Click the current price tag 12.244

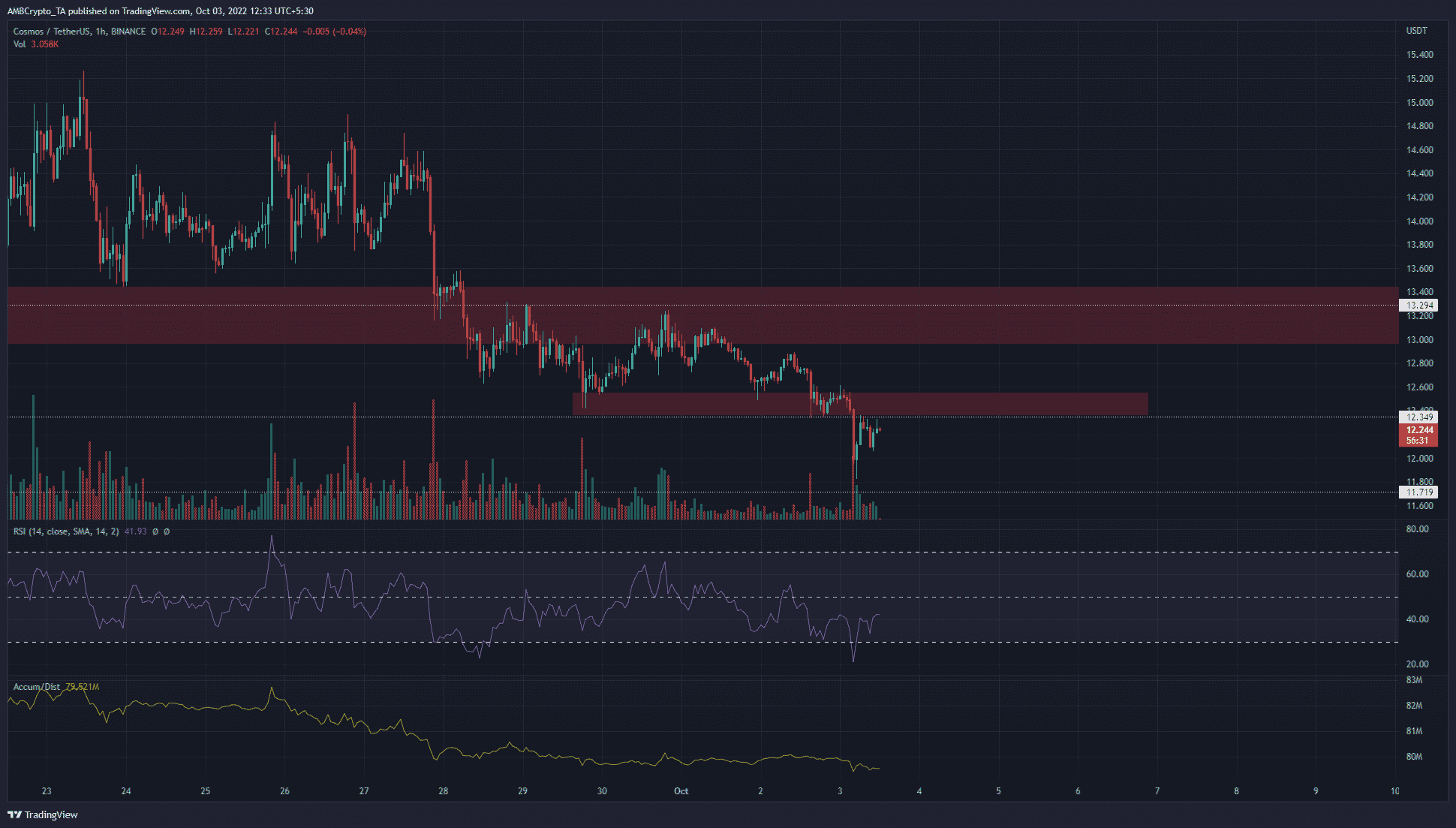click(x=1419, y=430)
